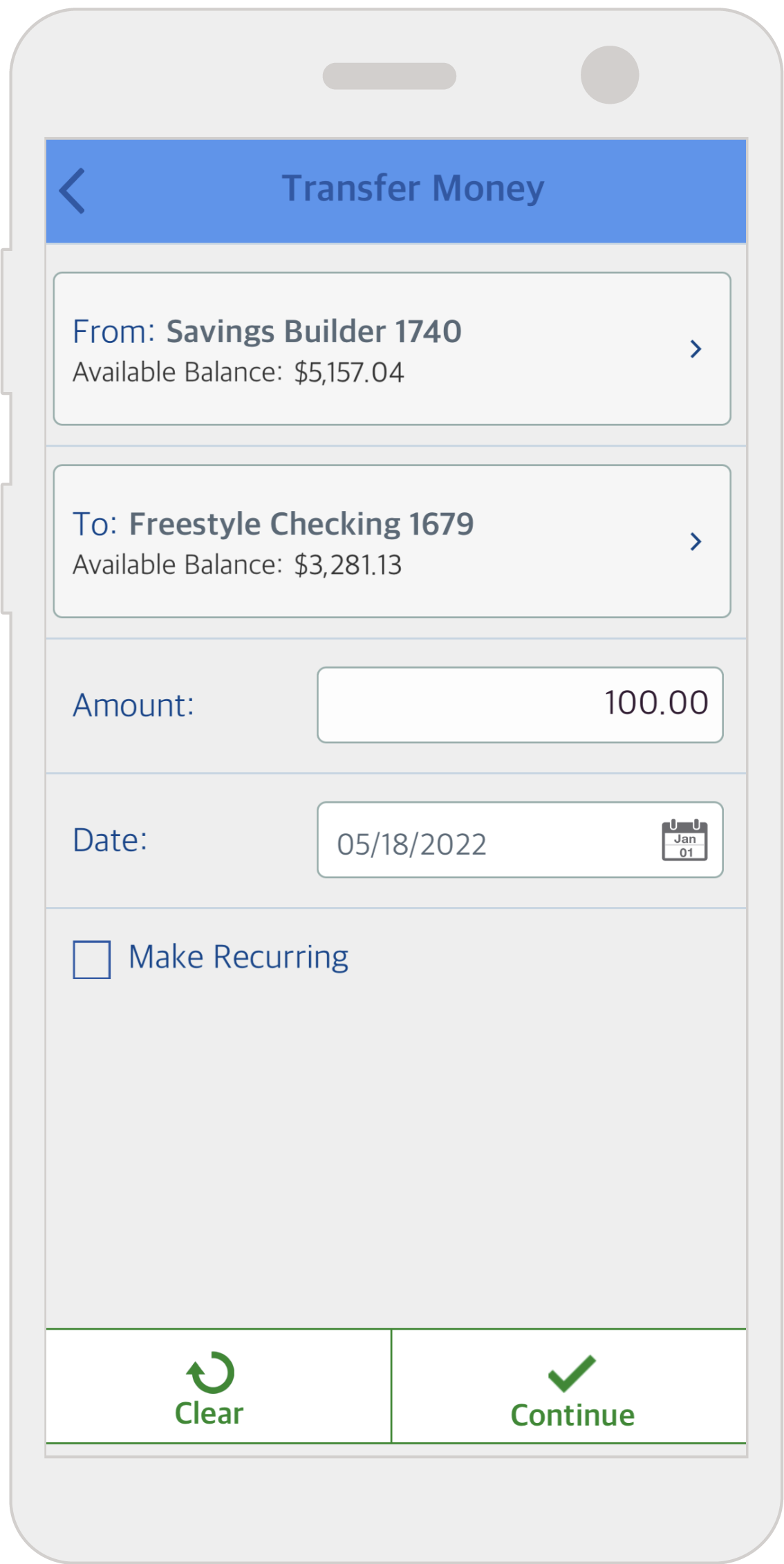Tap the "From:" label text

click(x=113, y=332)
